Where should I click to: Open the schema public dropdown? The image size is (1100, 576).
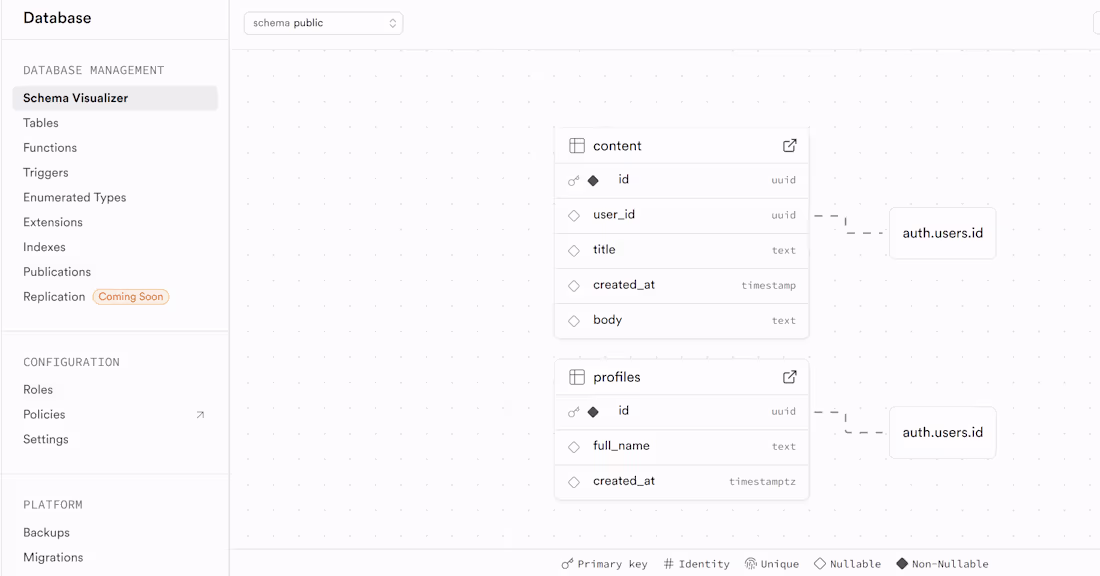pos(323,23)
